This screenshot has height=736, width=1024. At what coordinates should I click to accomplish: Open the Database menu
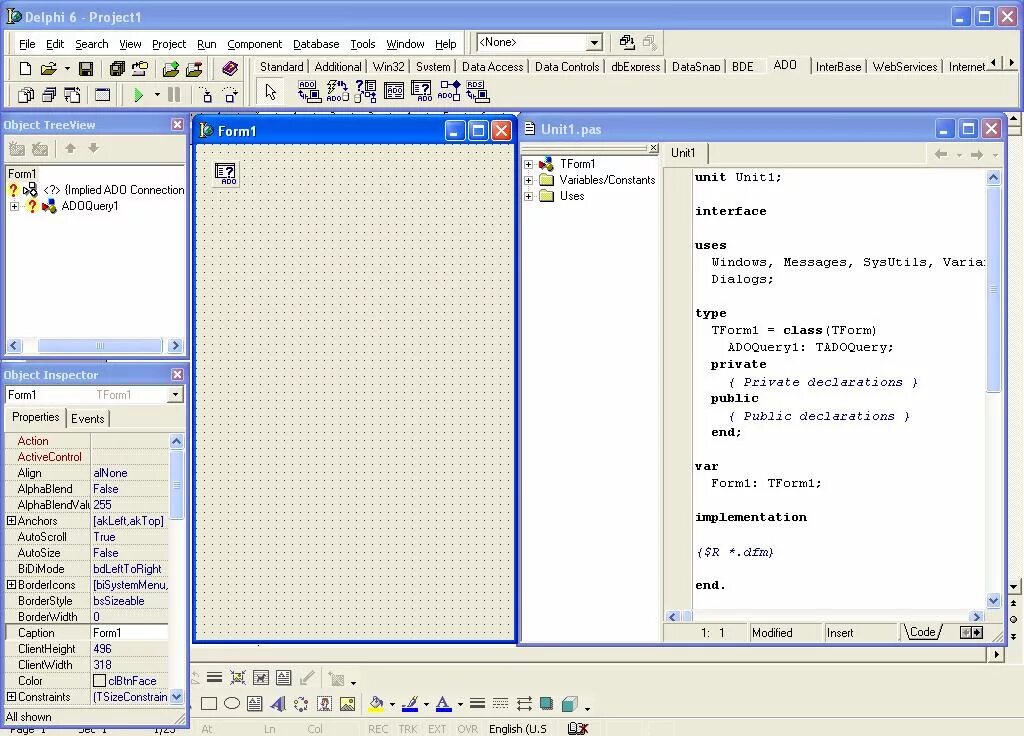(316, 44)
